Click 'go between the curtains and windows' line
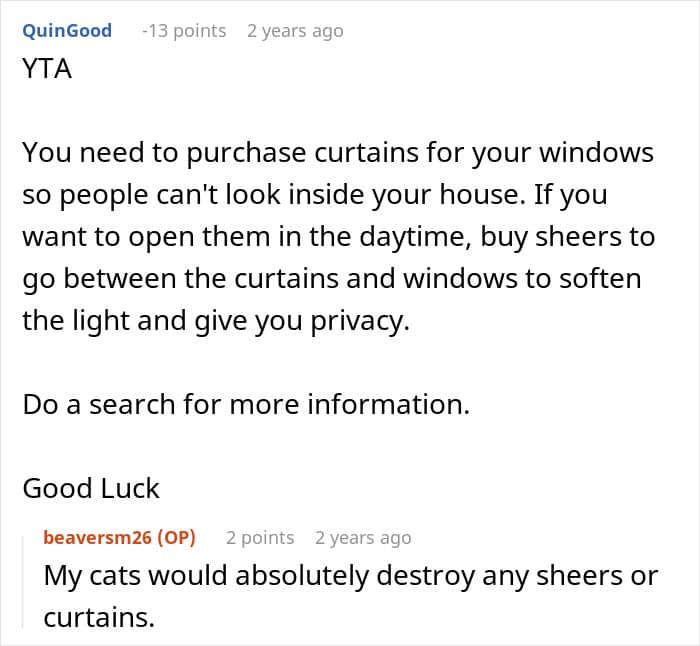 (x=332, y=279)
